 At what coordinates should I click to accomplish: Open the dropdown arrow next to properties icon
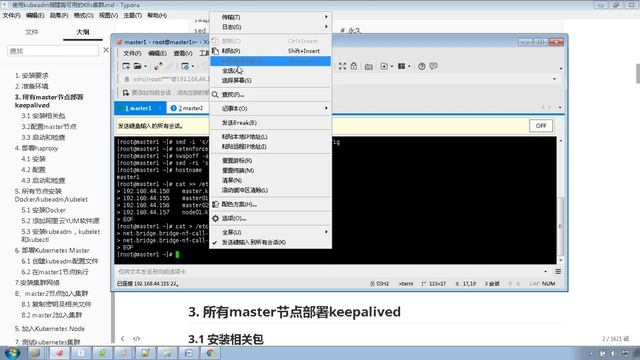(193, 67)
